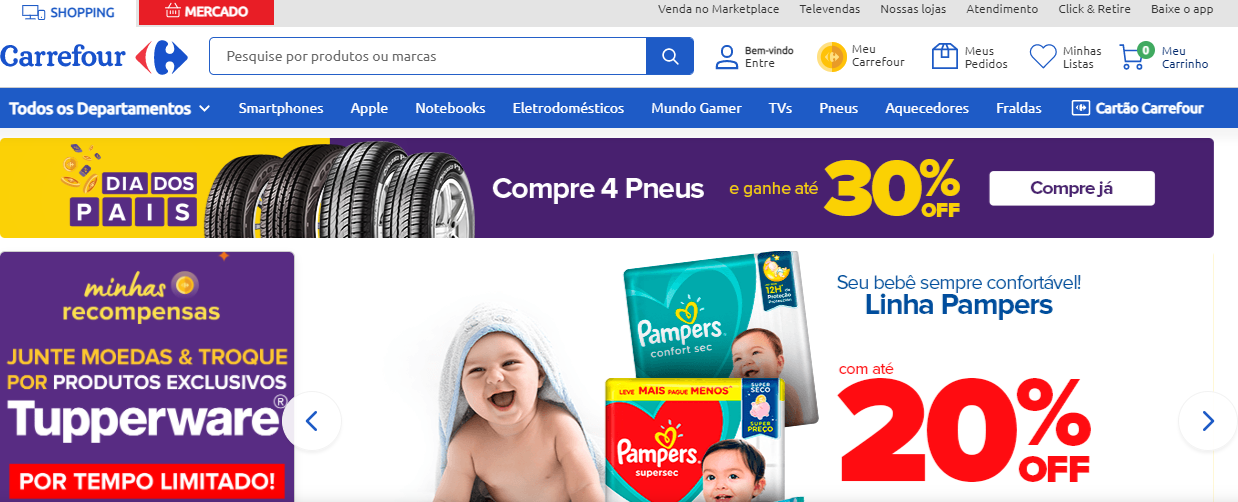Open the shopping cart icon
The height and width of the screenshot is (502, 1238).
pyautogui.click(x=1134, y=56)
